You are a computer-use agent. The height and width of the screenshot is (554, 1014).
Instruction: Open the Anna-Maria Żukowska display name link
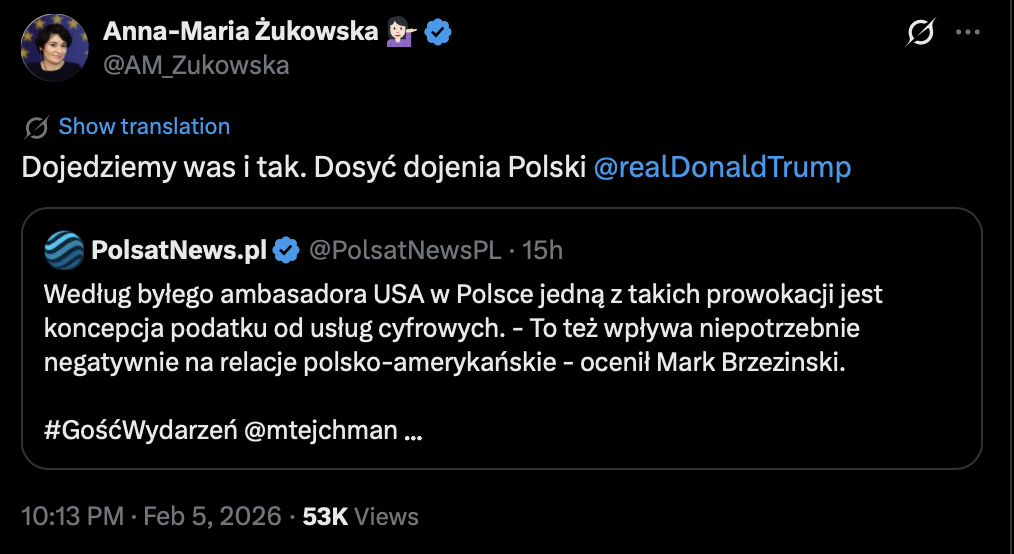pyautogui.click(x=242, y=32)
